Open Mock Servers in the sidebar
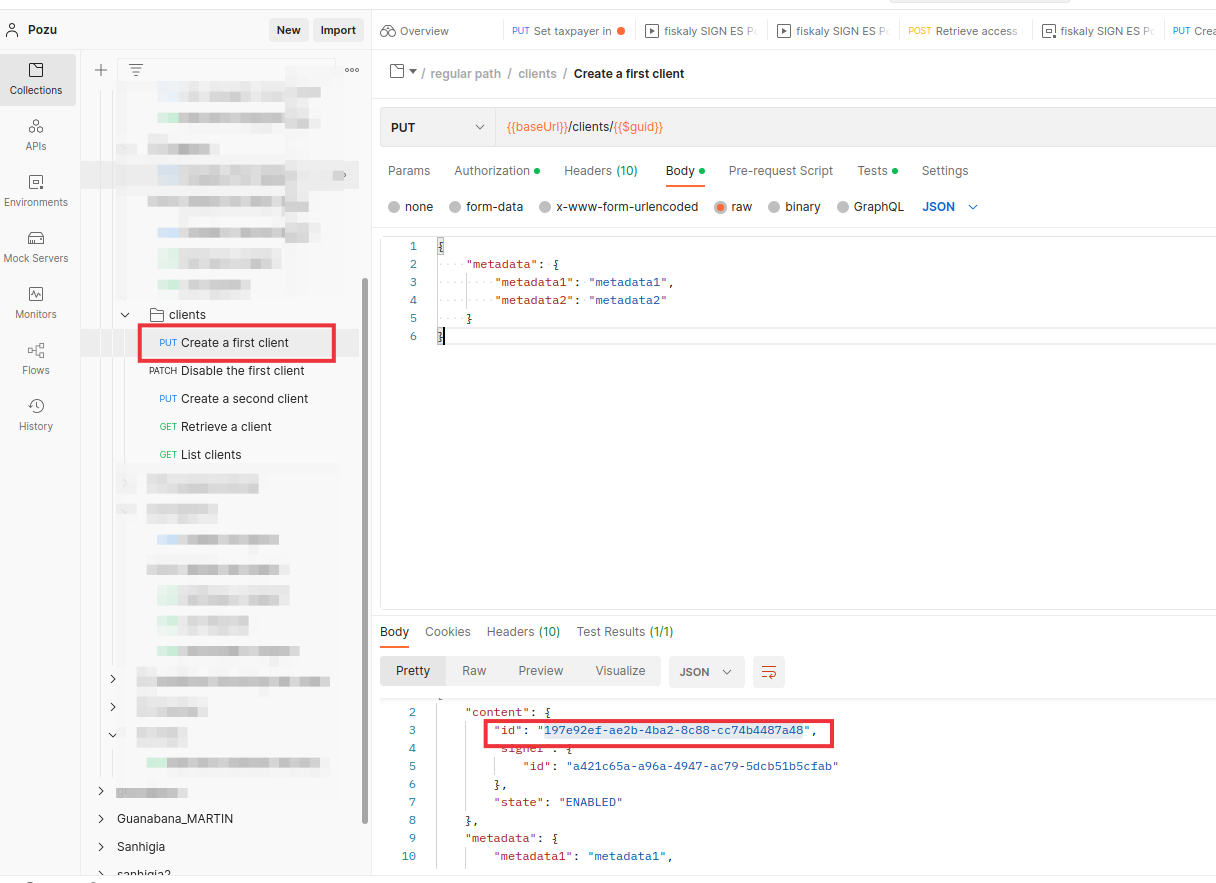 [36, 247]
